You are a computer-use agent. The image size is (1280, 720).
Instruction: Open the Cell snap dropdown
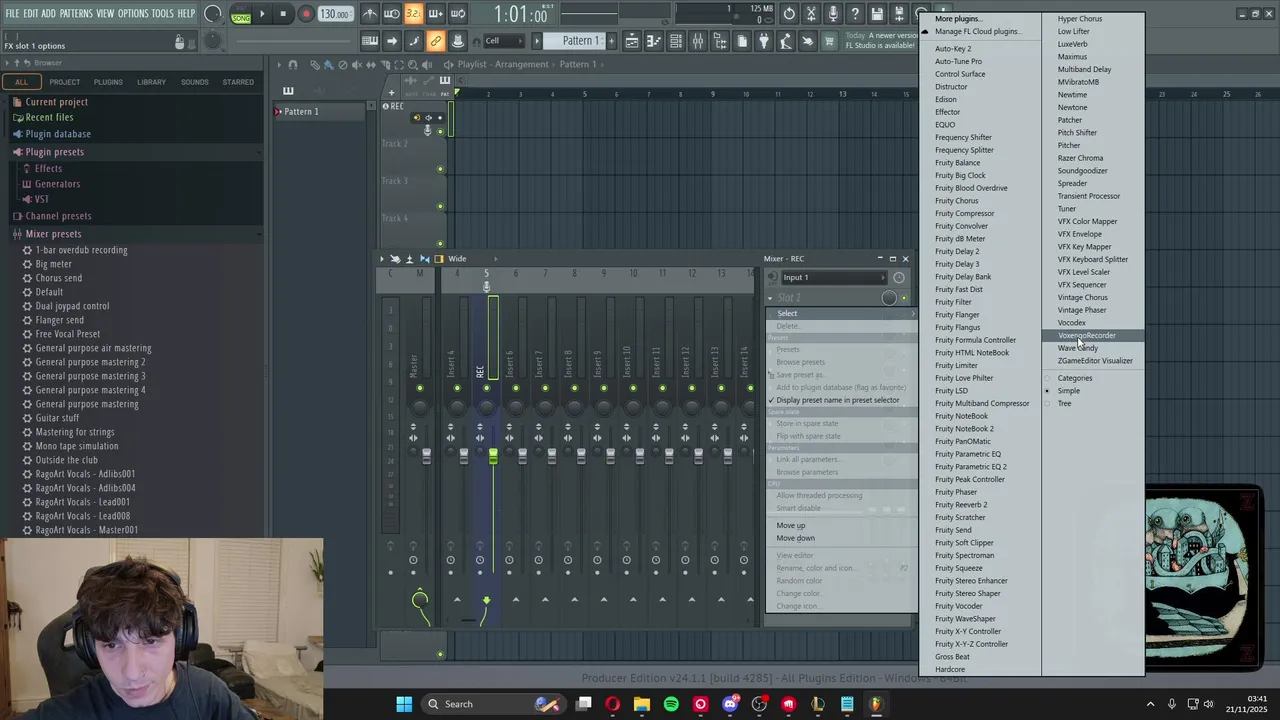pyautogui.click(x=505, y=41)
